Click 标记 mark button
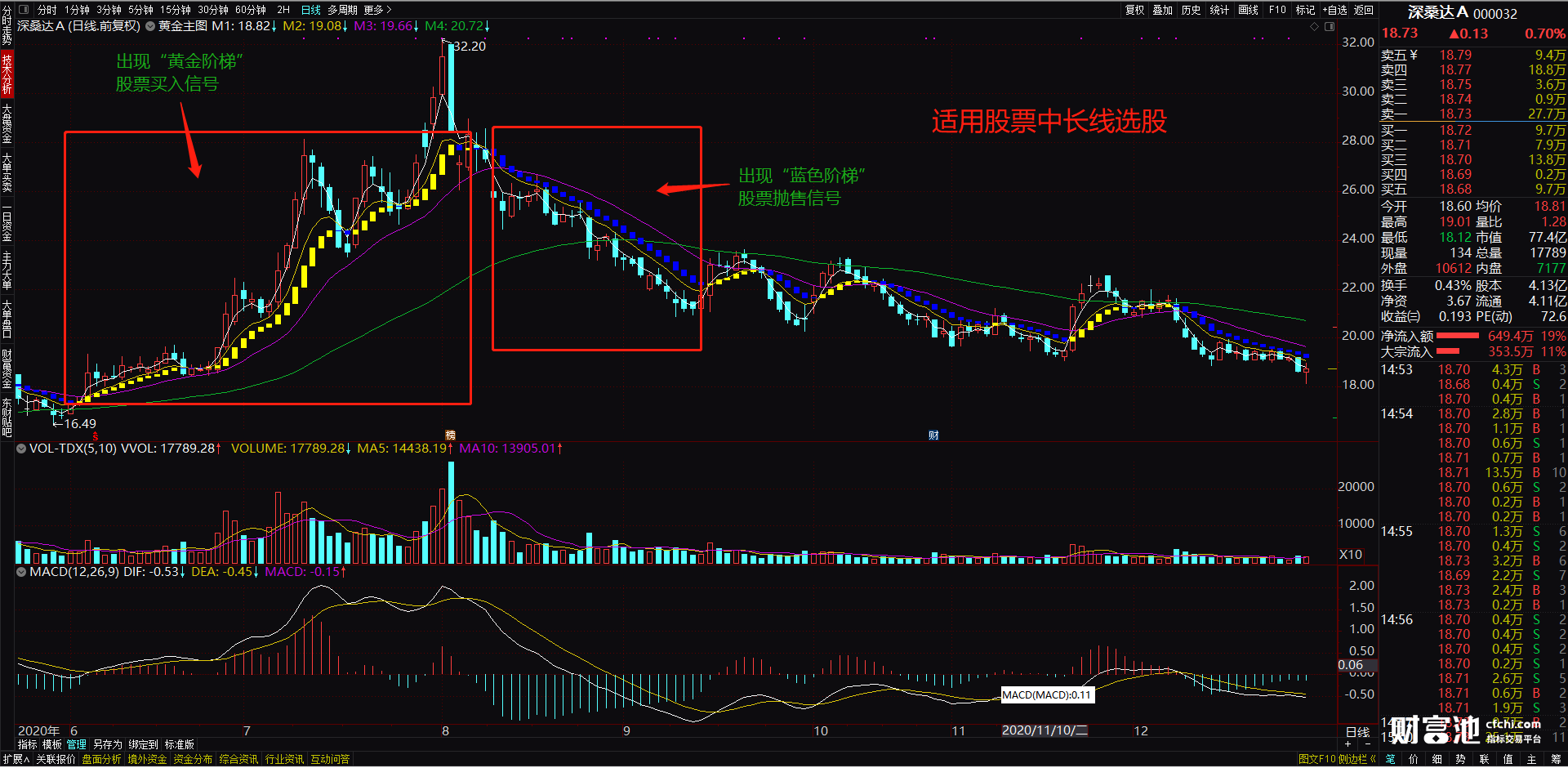The image size is (1568, 768). (x=1305, y=10)
